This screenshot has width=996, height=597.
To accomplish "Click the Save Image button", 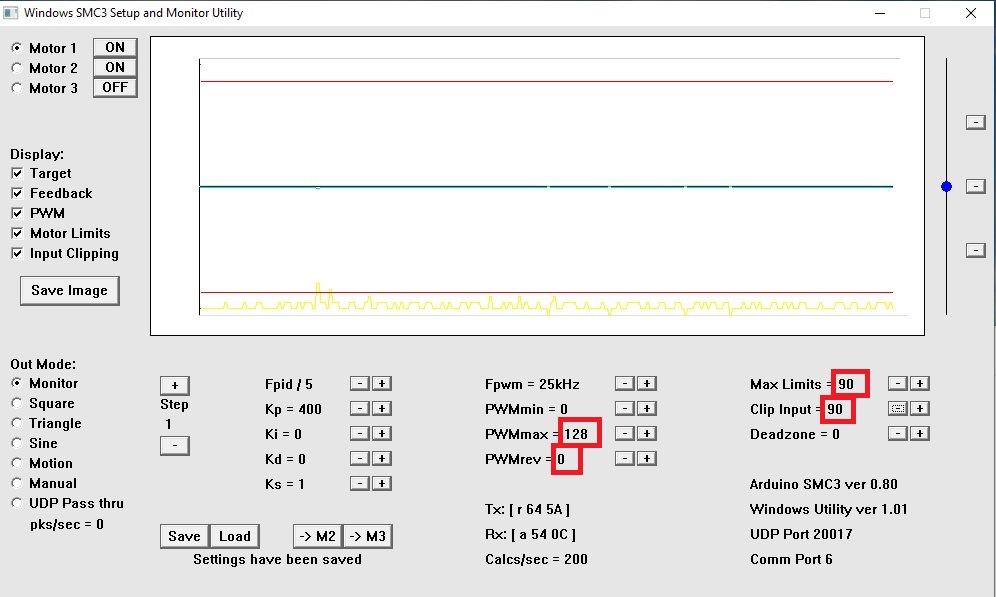I will click(x=69, y=291).
